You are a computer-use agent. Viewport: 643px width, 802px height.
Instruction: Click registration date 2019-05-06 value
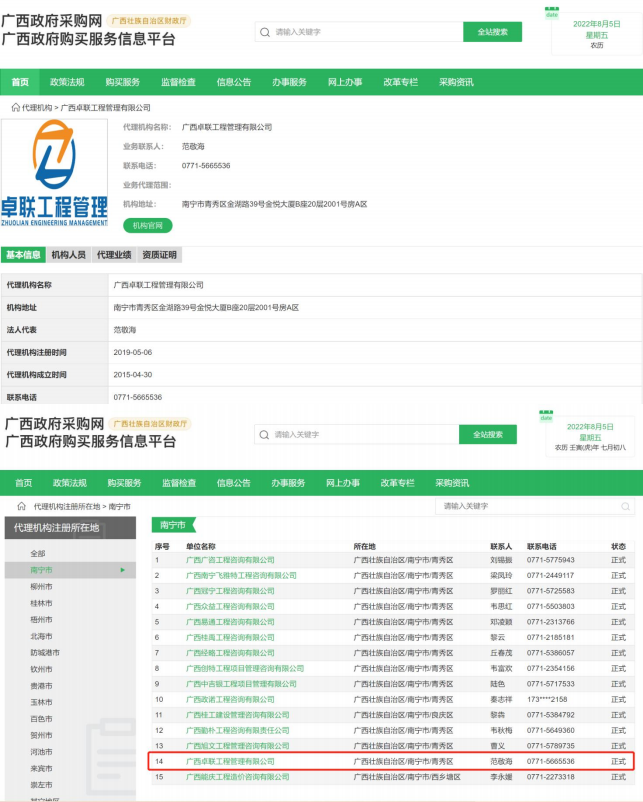point(132,352)
